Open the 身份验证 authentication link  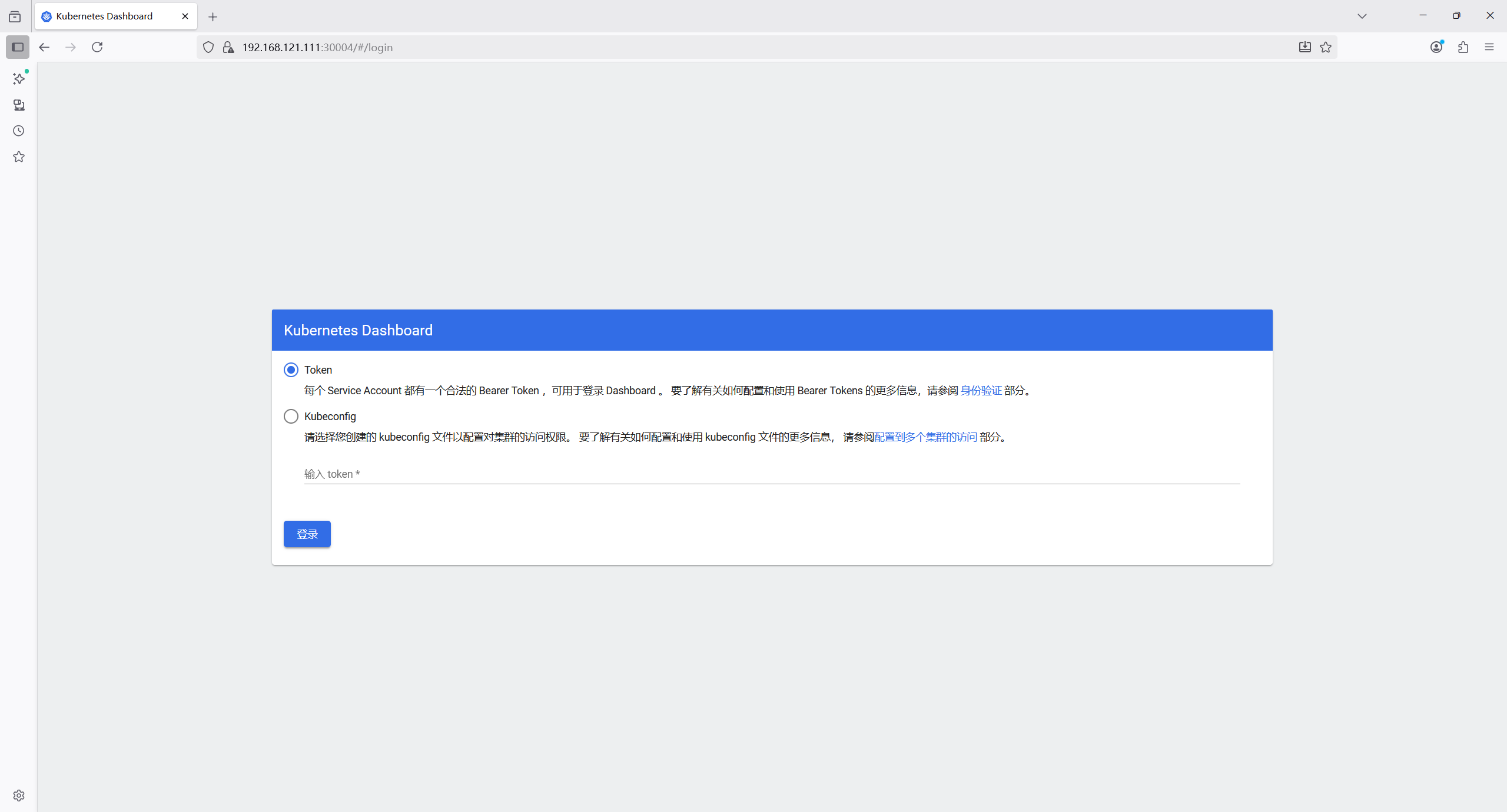(x=981, y=390)
